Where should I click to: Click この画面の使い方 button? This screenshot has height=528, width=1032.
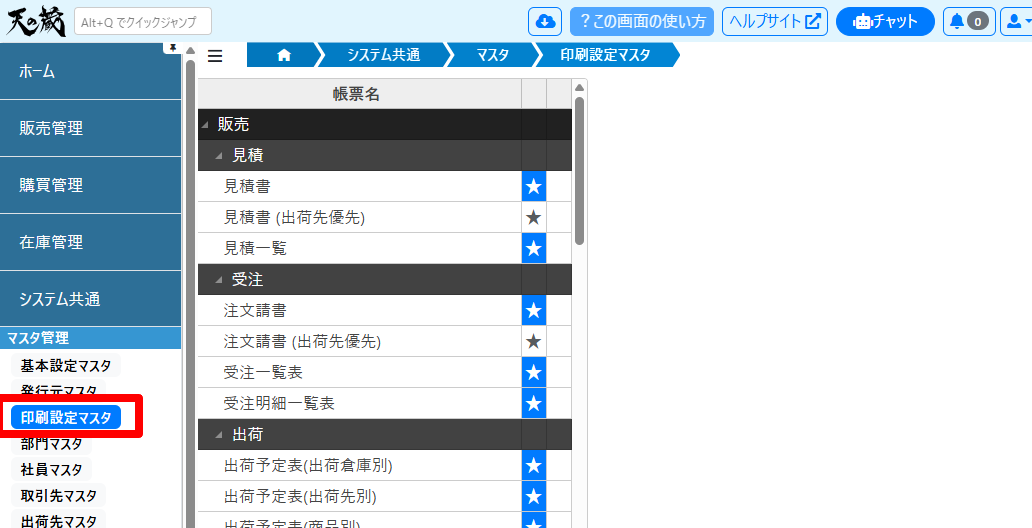642,21
